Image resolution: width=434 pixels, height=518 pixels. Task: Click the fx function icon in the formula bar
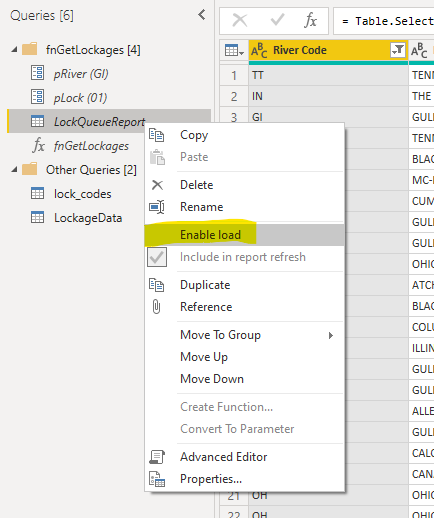click(x=310, y=20)
